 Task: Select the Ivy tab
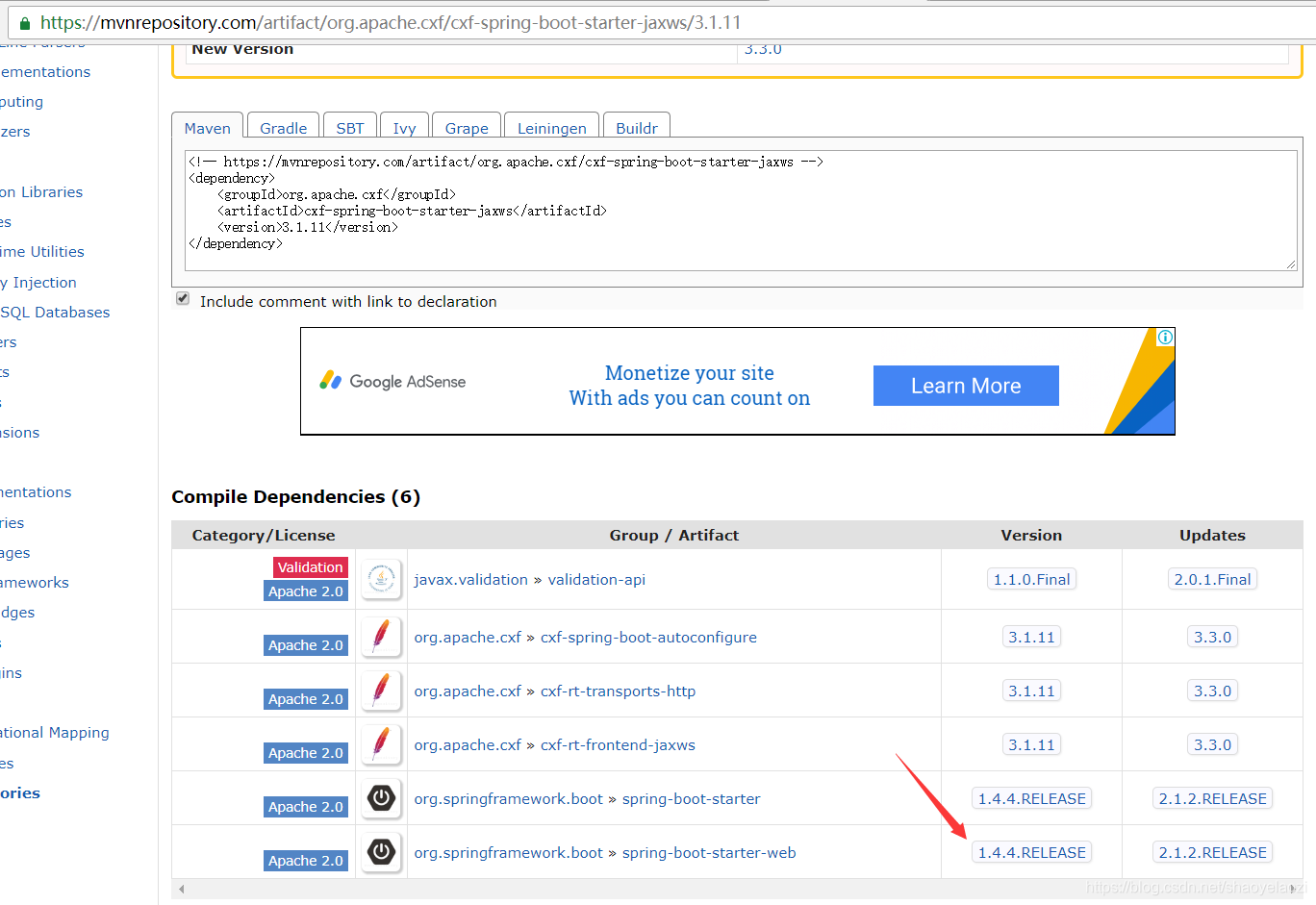click(x=404, y=128)
